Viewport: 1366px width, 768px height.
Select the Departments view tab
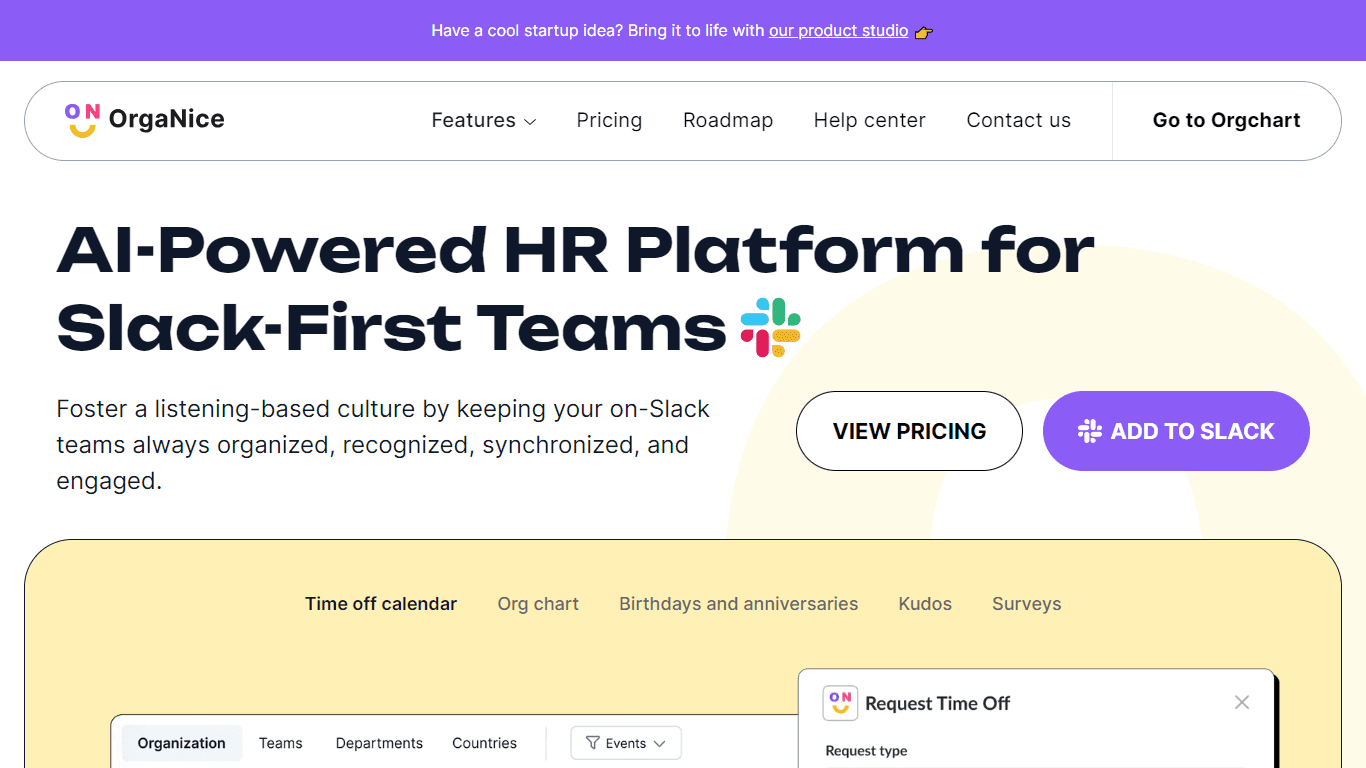point(379,743)
